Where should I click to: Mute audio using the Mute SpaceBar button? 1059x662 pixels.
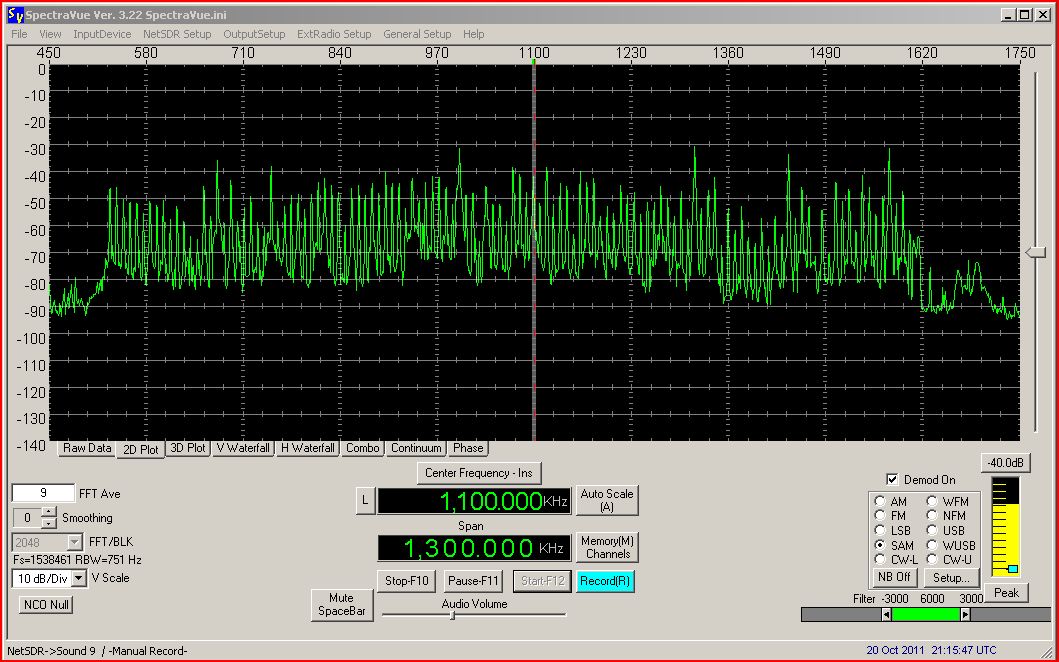[x=342, y=605]
